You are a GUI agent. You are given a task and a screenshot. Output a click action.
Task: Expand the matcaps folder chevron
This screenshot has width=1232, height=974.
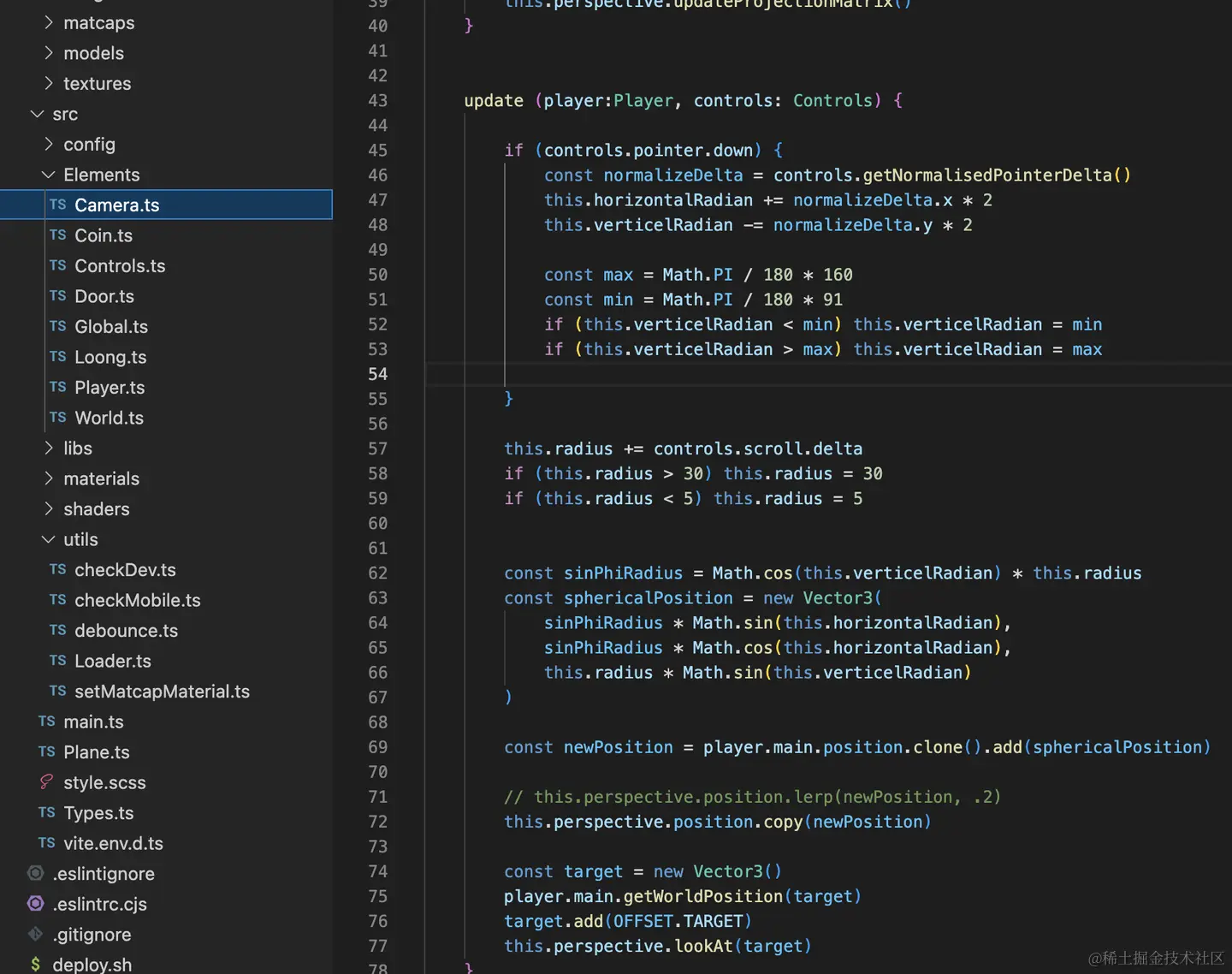pyautogui.click(x=49, y=22)
